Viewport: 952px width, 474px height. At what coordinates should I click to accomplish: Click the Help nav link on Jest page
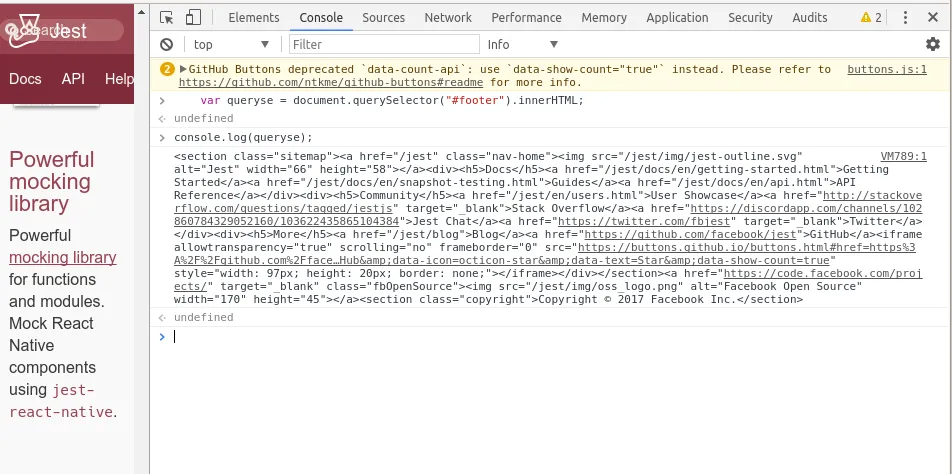[x=119, y=79]
